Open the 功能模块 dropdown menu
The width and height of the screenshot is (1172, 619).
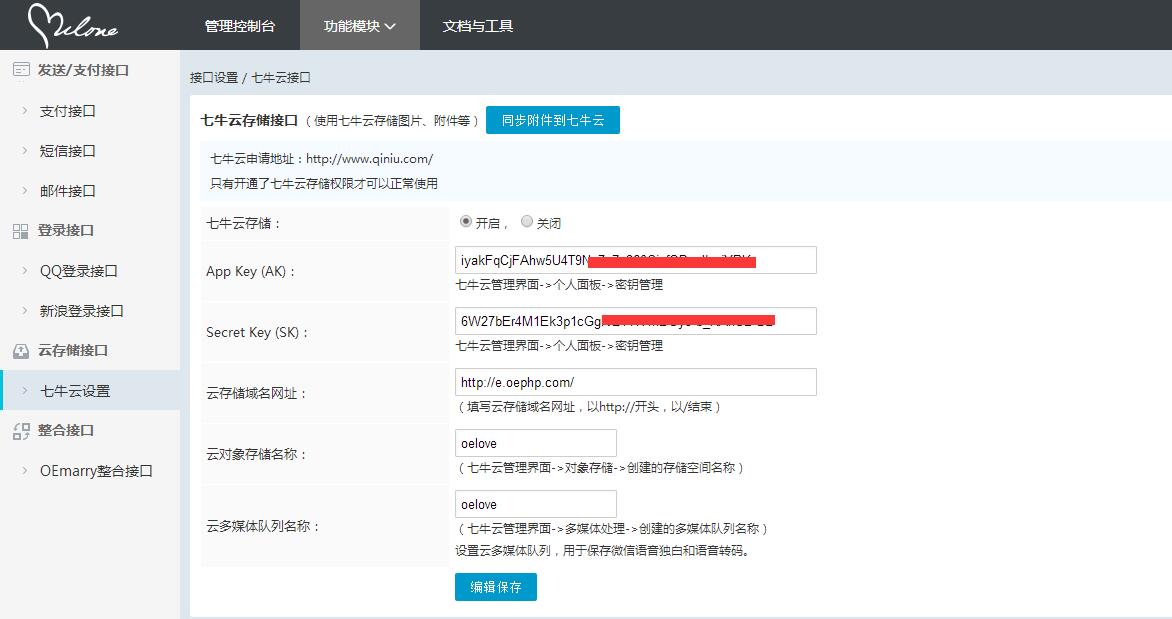point(360,25)
